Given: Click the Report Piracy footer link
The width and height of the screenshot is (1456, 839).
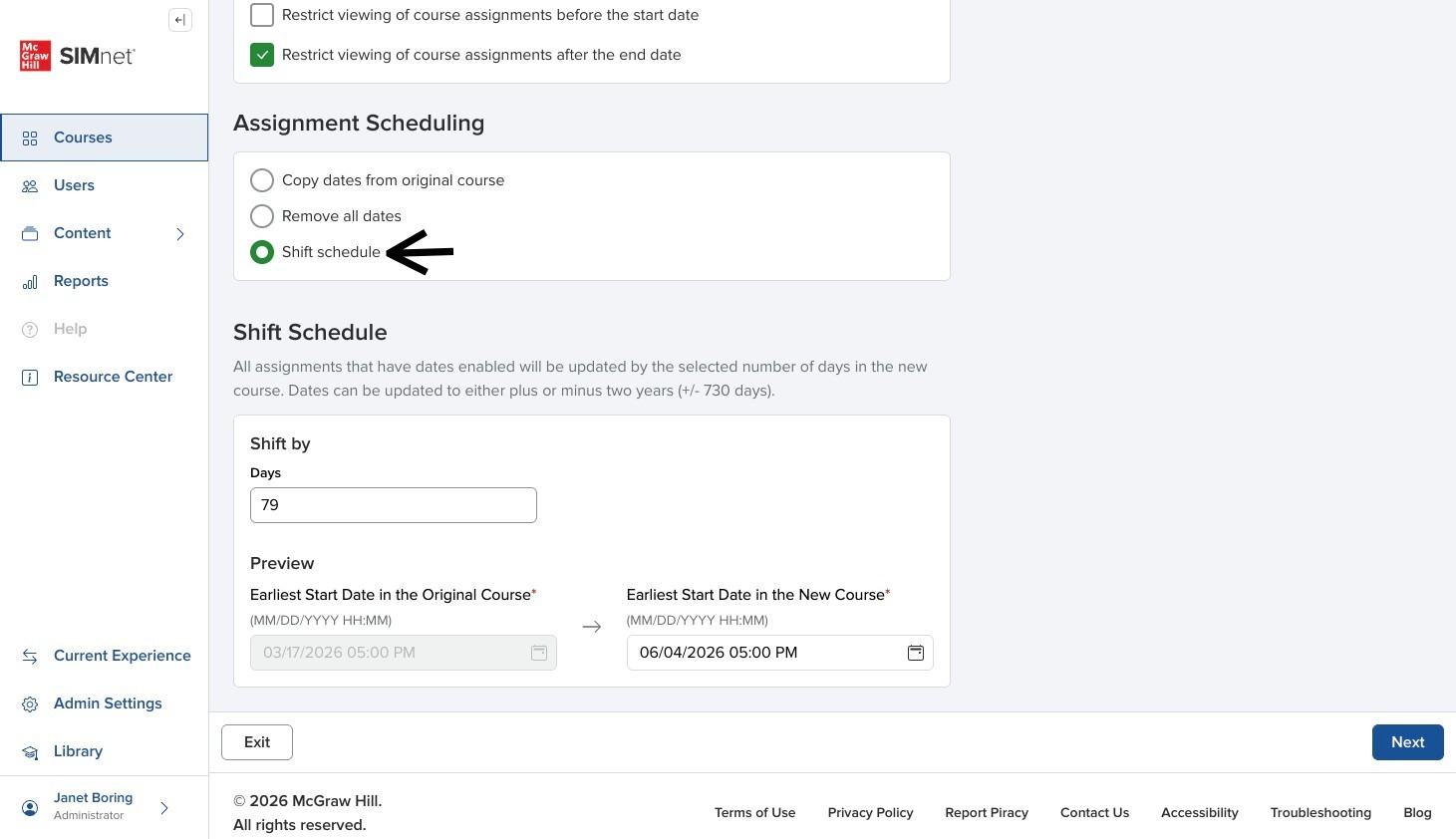Looking at the screenshot, I should tap(987, 813).
